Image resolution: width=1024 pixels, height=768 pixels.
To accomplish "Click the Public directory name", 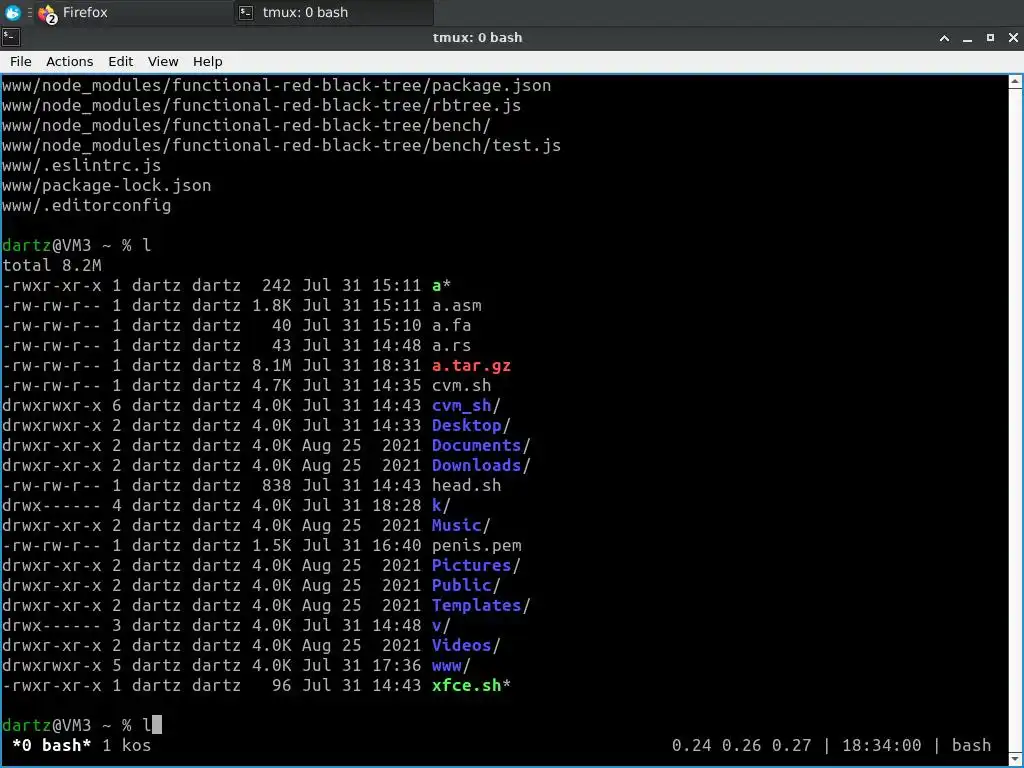I will (x=461, y=585).
